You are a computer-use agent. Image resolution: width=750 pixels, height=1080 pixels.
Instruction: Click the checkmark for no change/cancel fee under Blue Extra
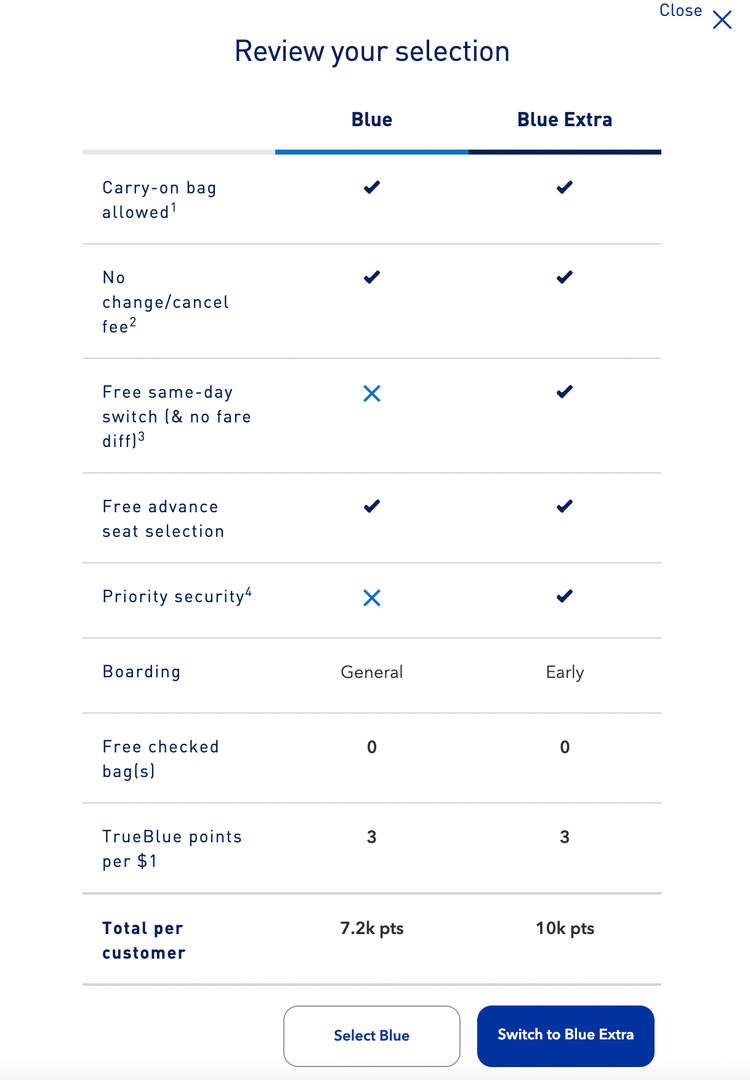coord(564,277)
